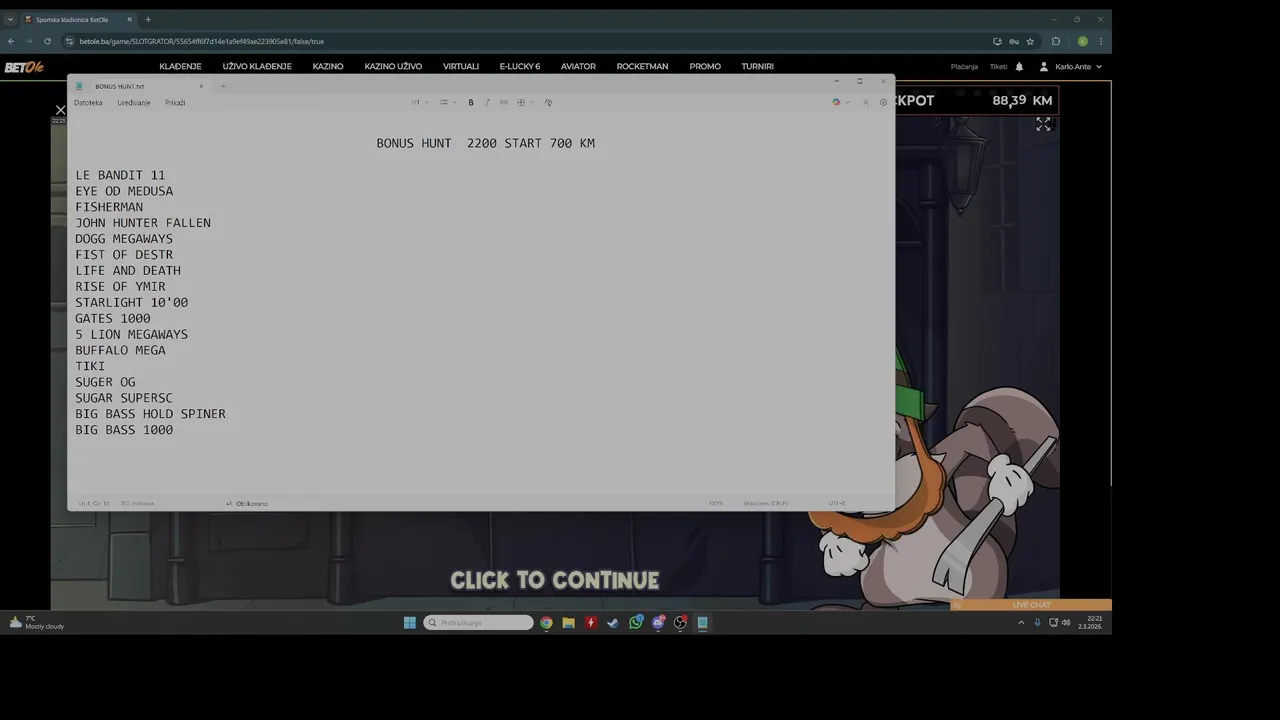The width and height of the screenshot is (1280, 720).
Task: Open a new browser tab
Action: point(148,19)
